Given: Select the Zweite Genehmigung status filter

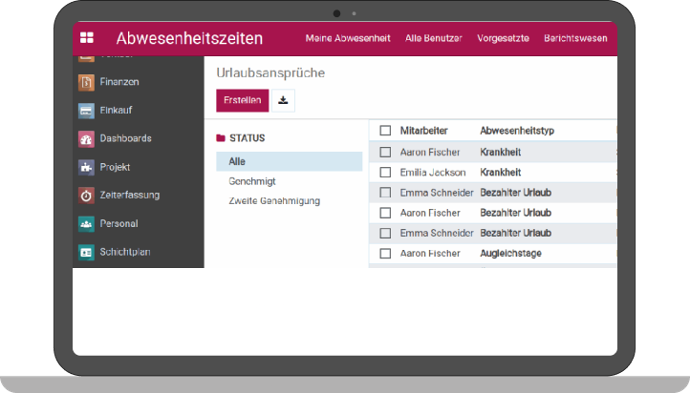Looking at the screenshot, I should [x=274, y=201].
